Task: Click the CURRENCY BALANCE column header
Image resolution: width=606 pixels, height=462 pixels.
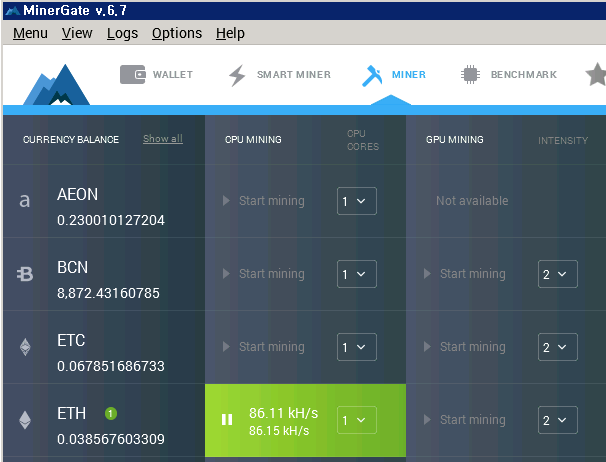Action: [x=71, y=140]
